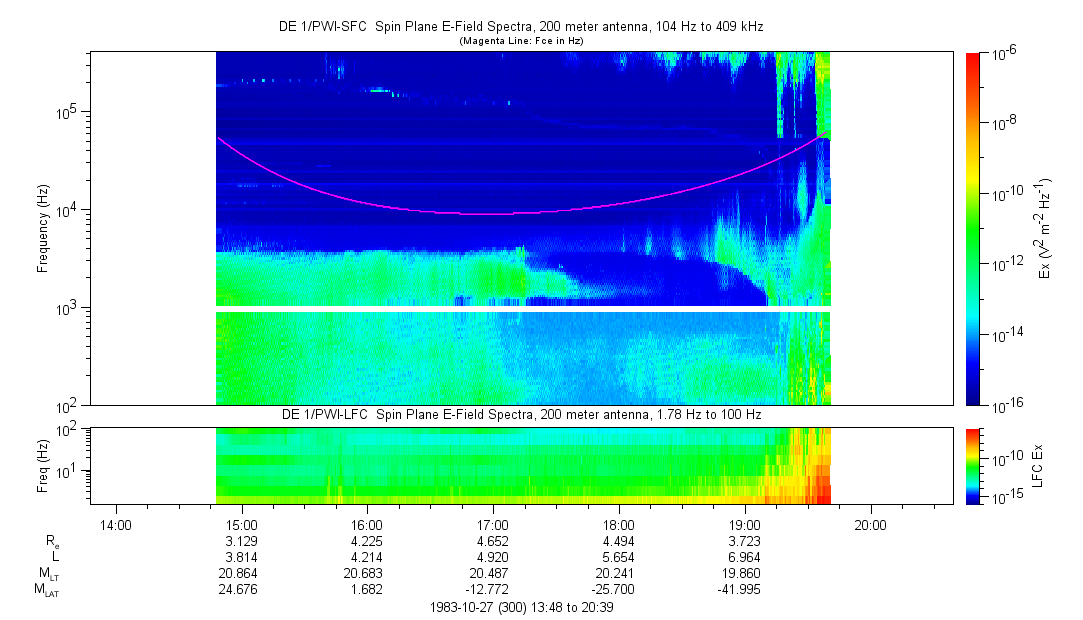Click the 20:00 time tick label
This screenshot has height=620, width=1083.
(x=870, y=525)
